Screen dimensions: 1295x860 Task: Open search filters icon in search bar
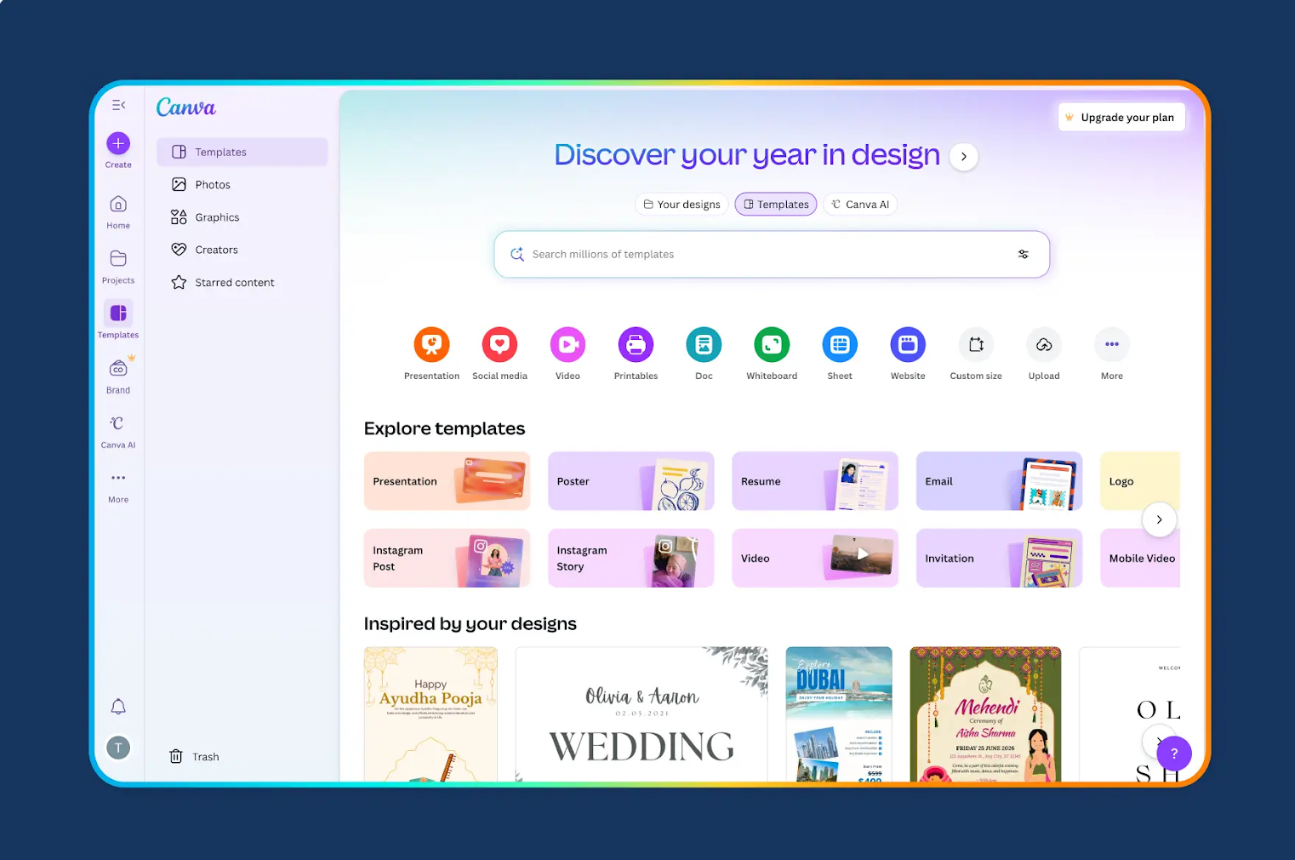(1023, 254)
